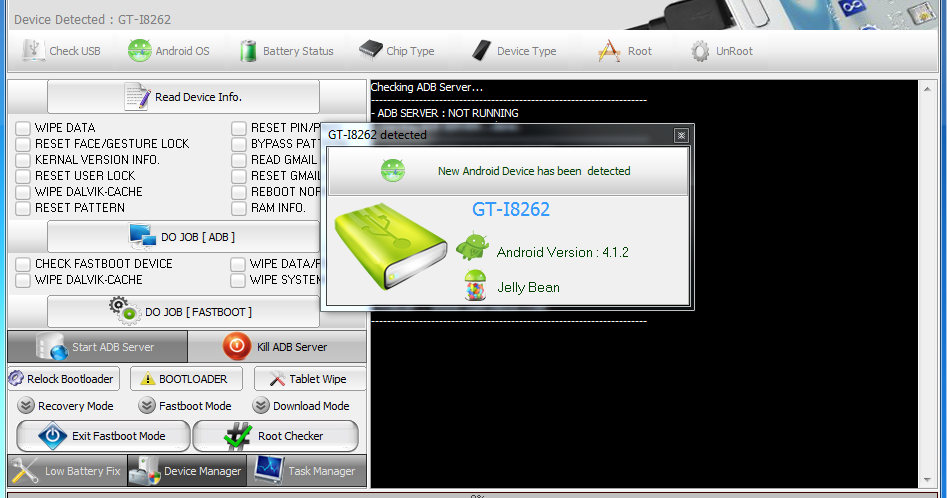The height and width of the screenshot is (498, 947).
Task: Tick the RESET PATTERN checkbox
Action: 23,208
